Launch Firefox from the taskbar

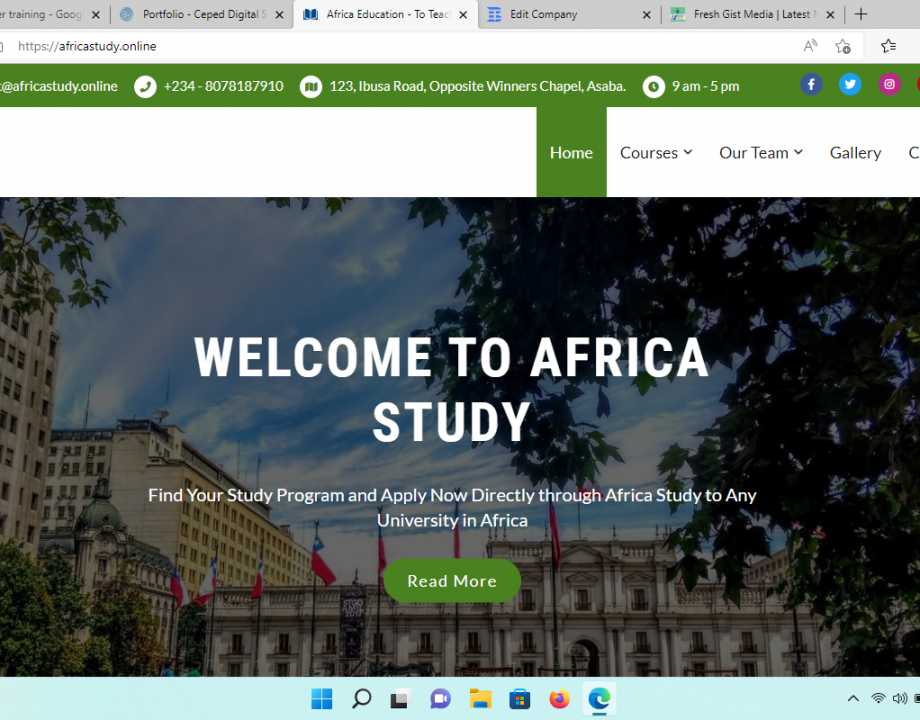(559, 698)
